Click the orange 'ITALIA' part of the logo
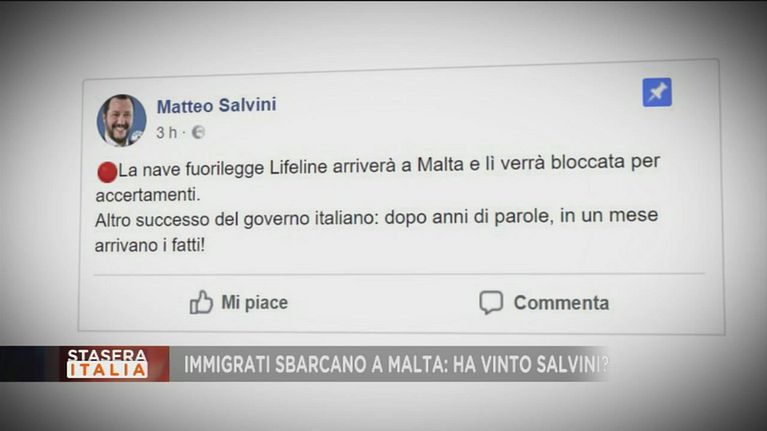 [107, 370]
